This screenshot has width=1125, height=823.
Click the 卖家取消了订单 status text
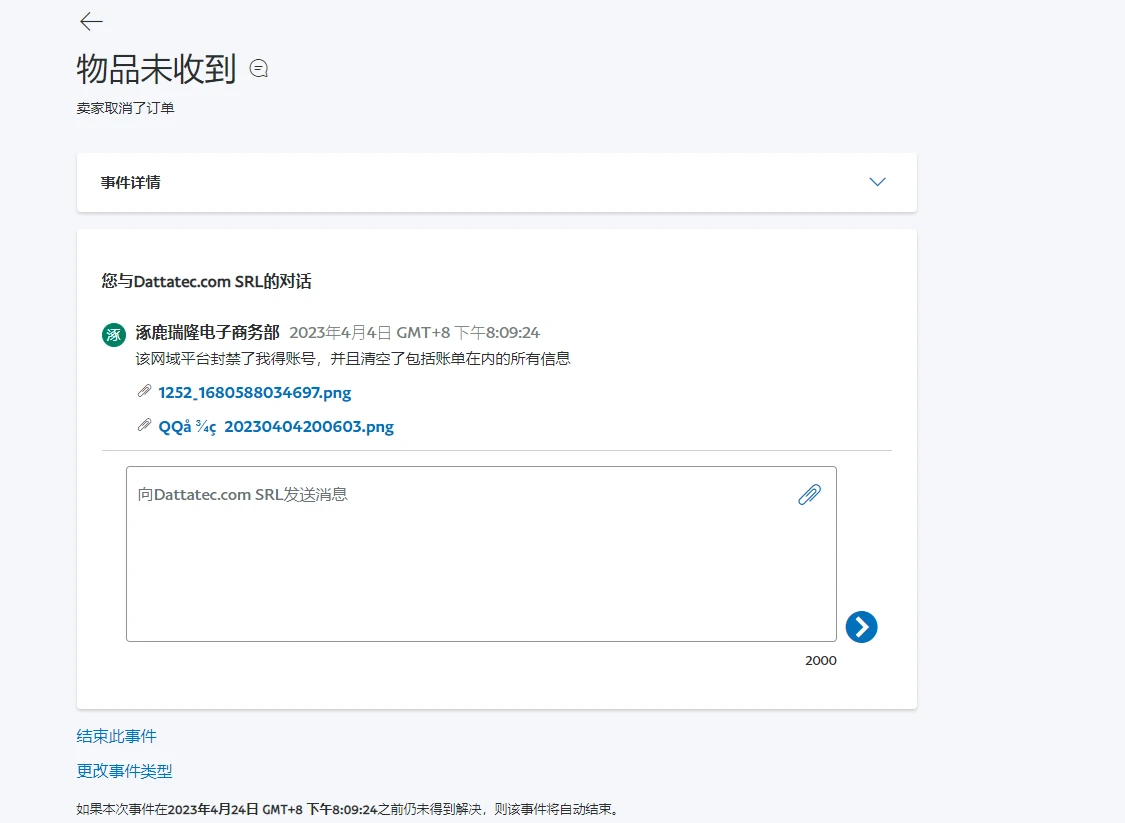point(125,108)
